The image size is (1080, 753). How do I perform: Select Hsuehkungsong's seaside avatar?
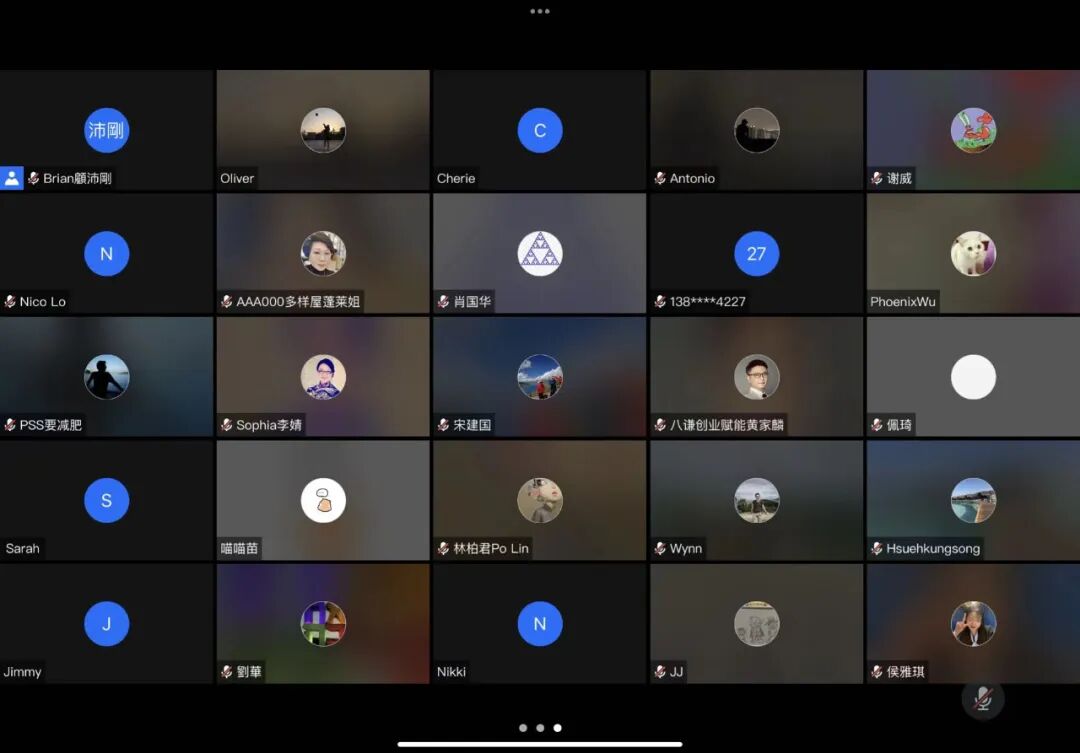[x=973, y=500]
